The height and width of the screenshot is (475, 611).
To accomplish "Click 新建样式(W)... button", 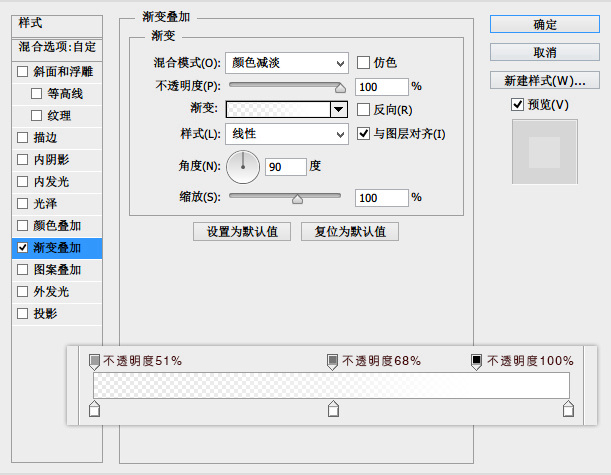I will coord(545,80).
